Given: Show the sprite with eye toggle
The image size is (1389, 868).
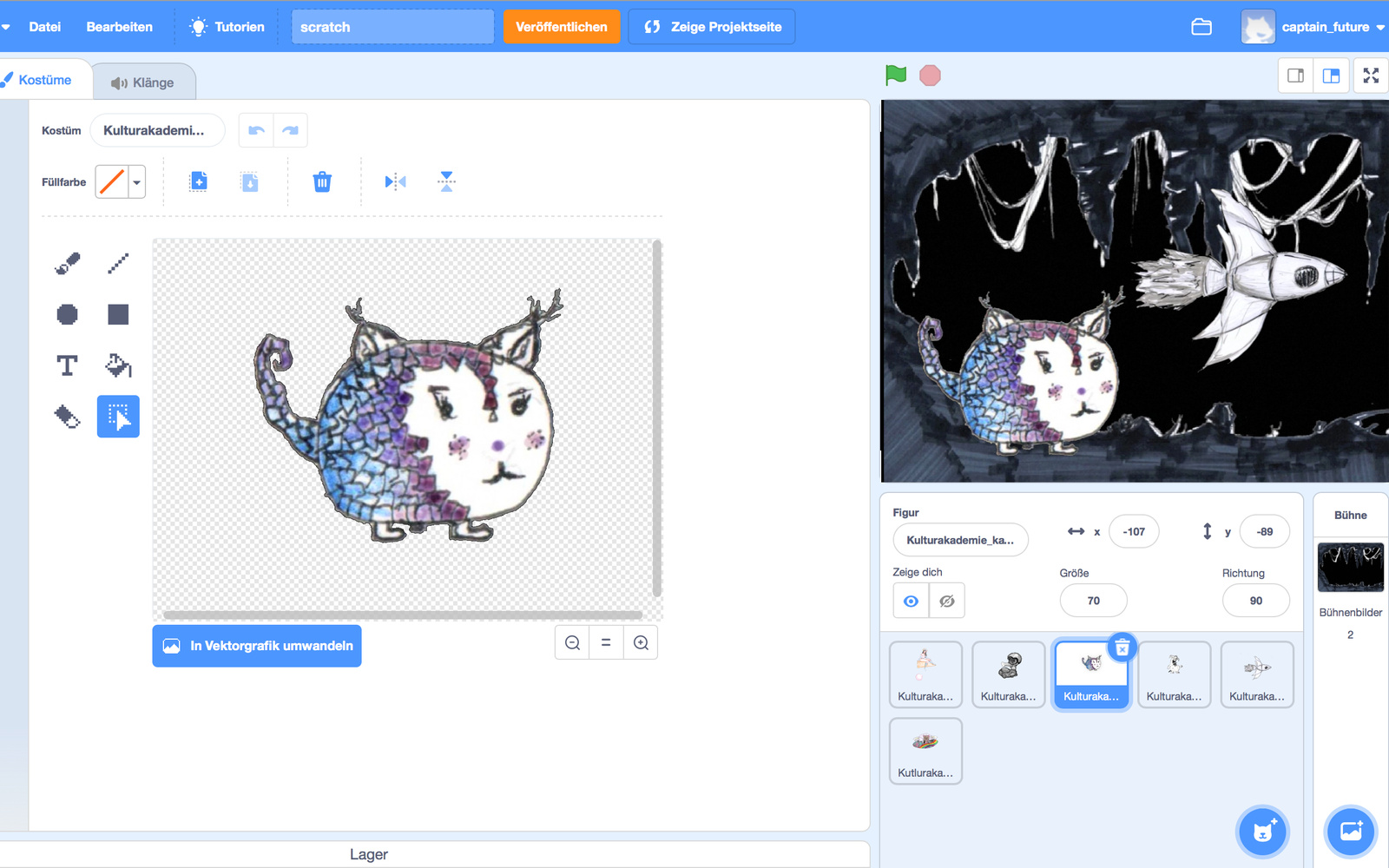Looking at the screenshot, I should coord(911,601).
